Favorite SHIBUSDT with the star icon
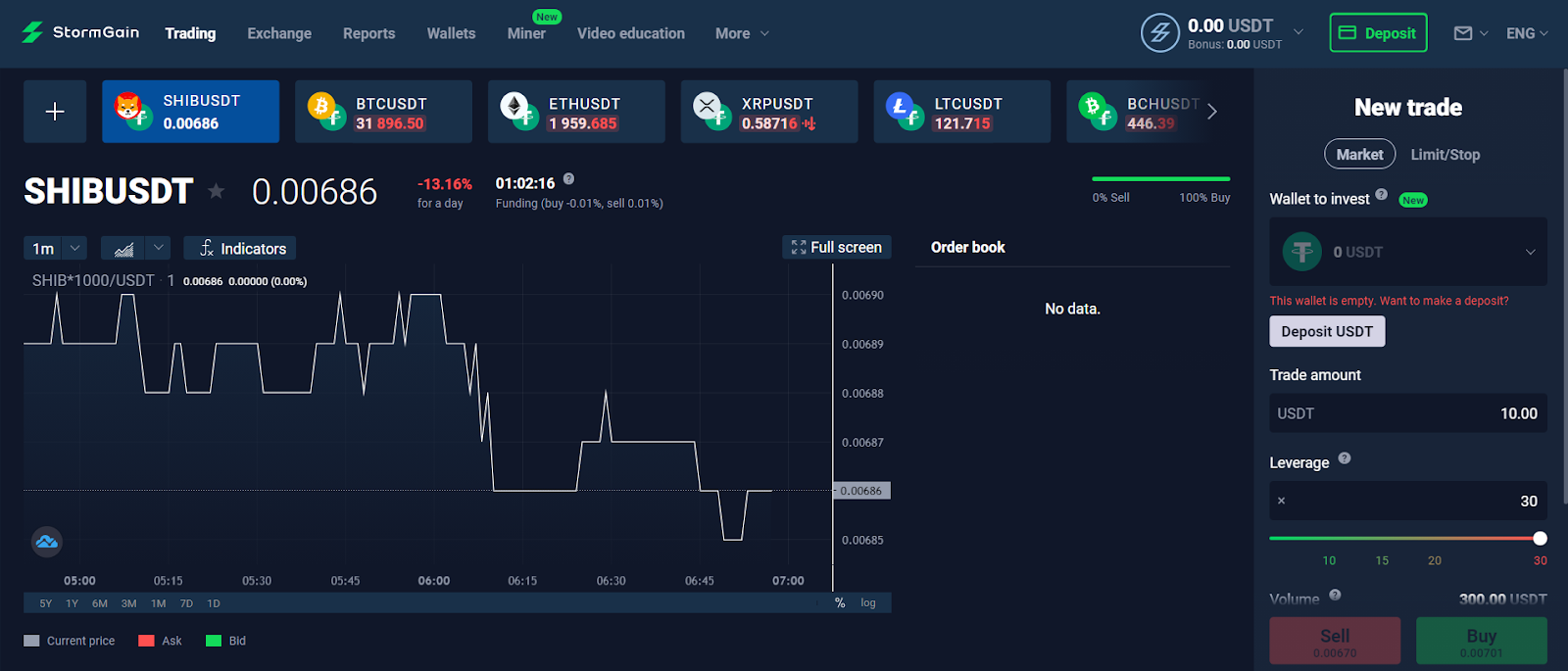The width and height of the screenshot is (1568, 671). (x=217, y=191)
